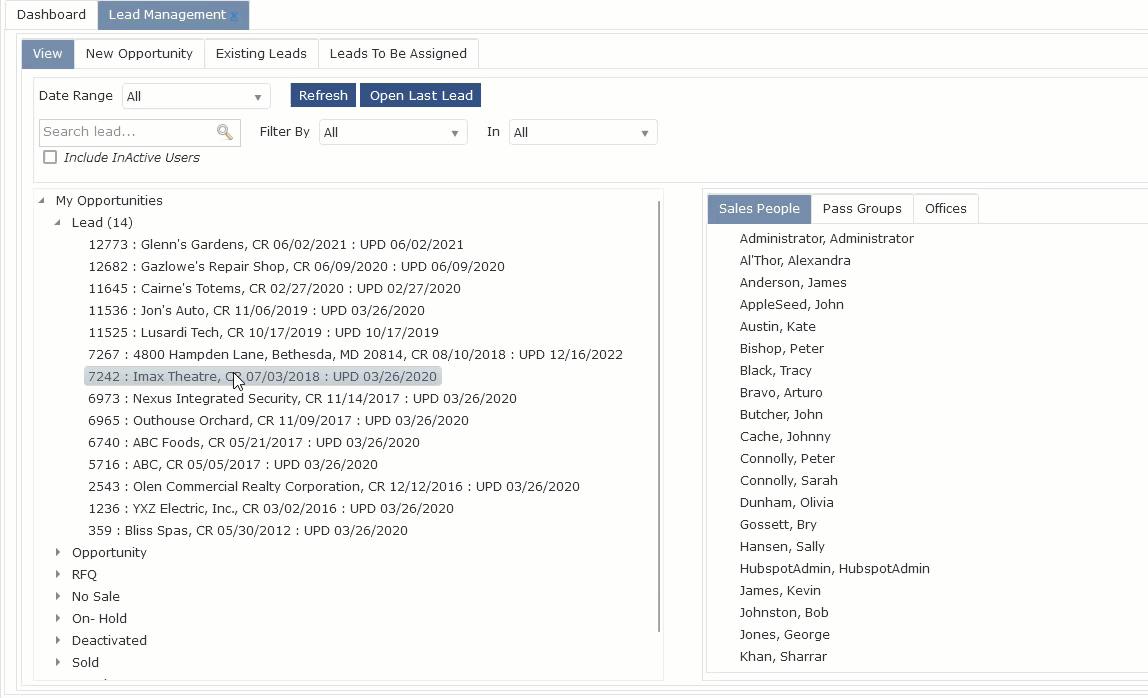Select salesperson Cache, Johnny
Viewport: 1148px width, 698px height.
[785, 437]
